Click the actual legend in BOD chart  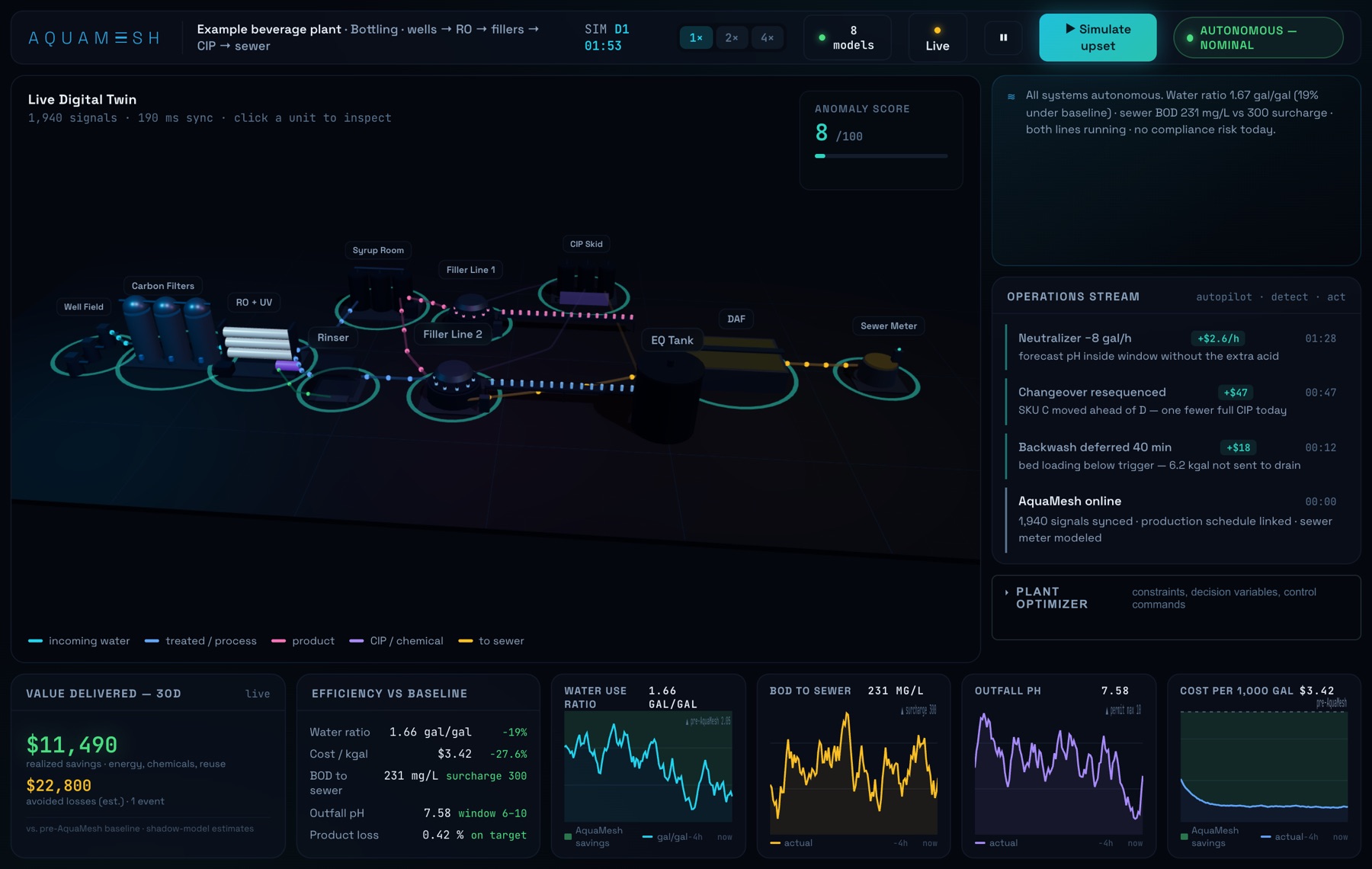click(791, 843)
